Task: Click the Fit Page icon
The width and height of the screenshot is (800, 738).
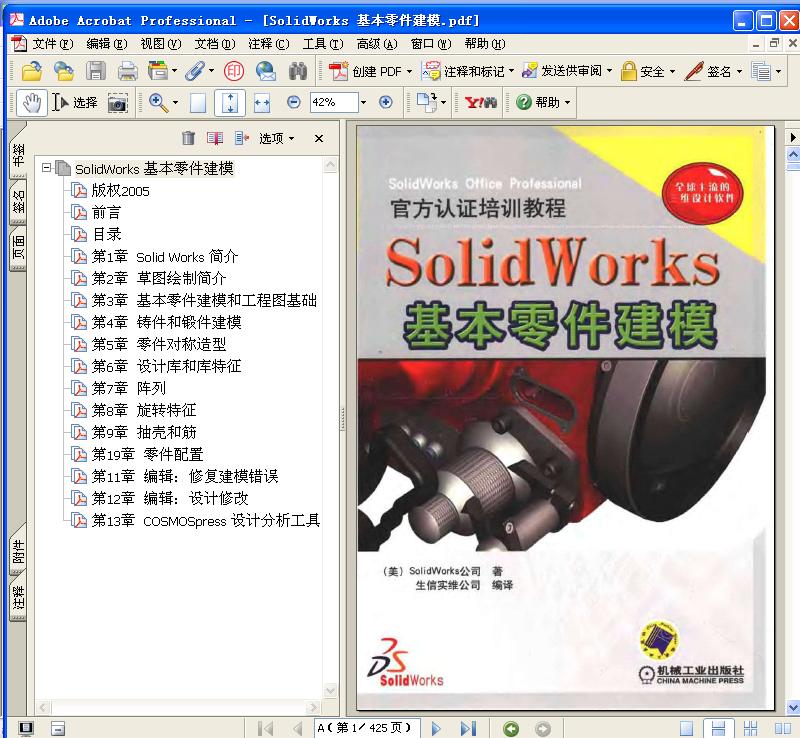Action: click(x=230, y=103)
